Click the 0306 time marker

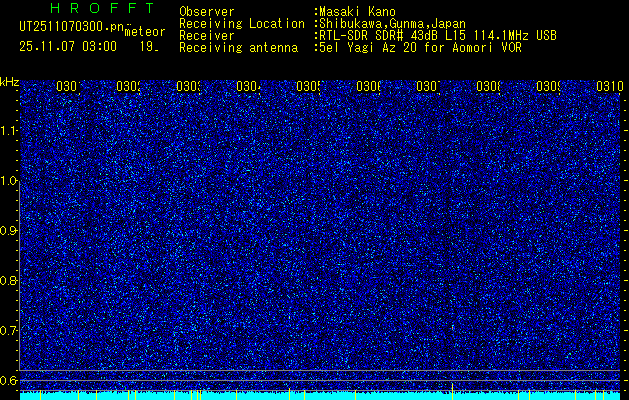coord(369,86)
